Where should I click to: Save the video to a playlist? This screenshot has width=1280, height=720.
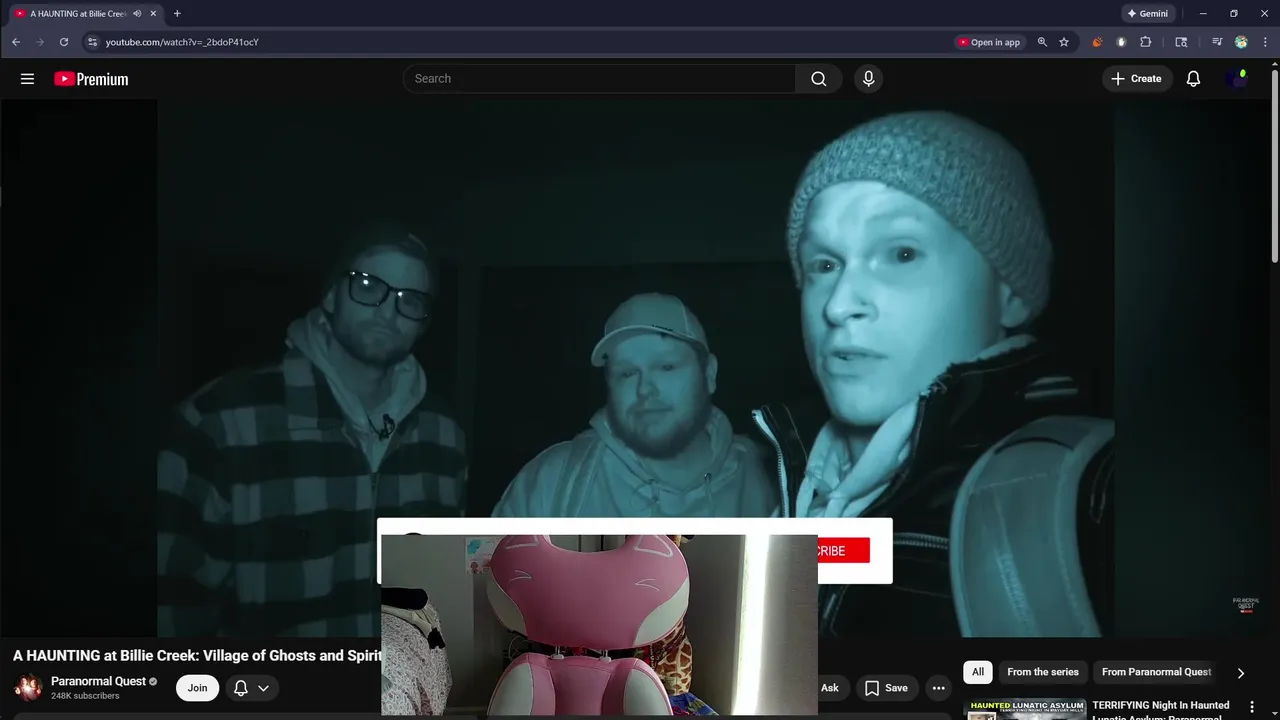point(886,688)
